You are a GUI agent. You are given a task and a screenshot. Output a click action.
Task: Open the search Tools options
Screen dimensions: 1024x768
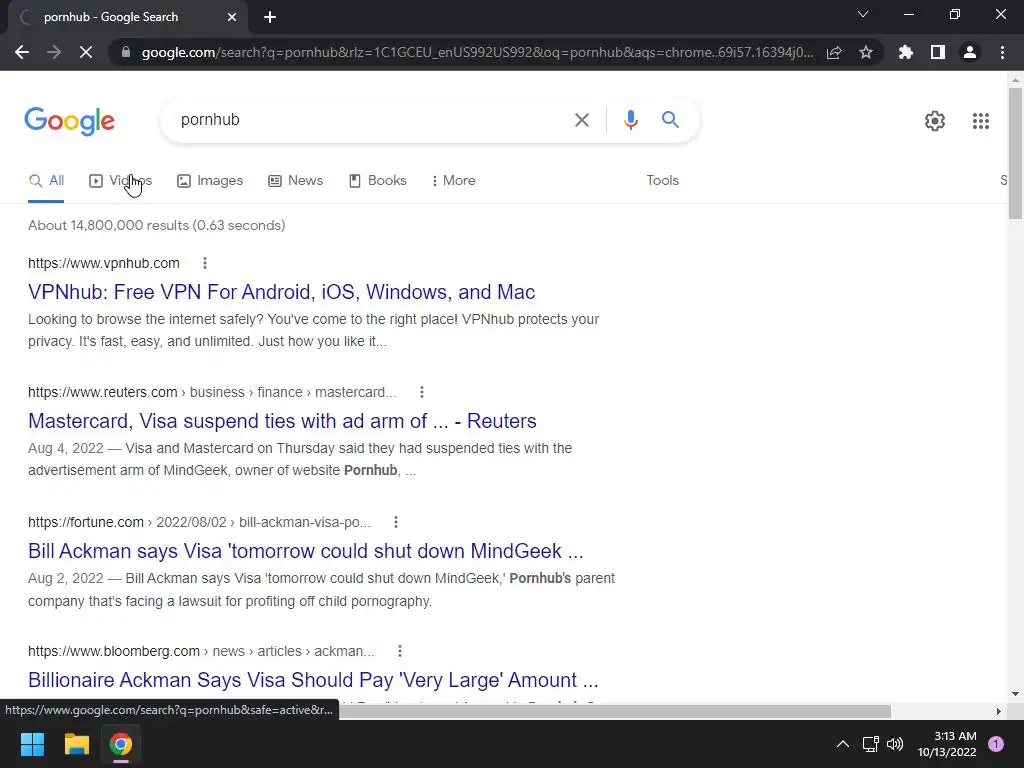click(x=662, y=180)
